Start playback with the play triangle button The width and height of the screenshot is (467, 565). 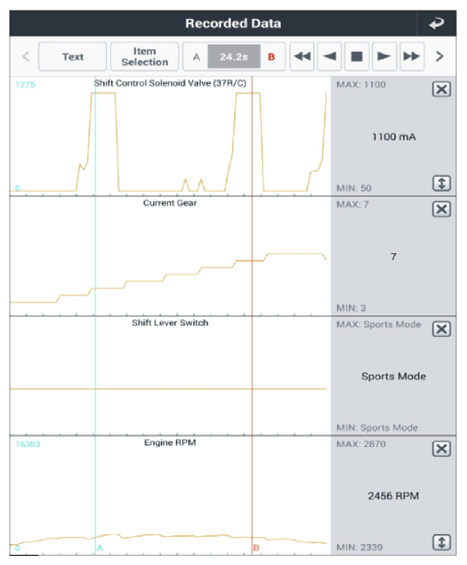click(x=384, y=56)
